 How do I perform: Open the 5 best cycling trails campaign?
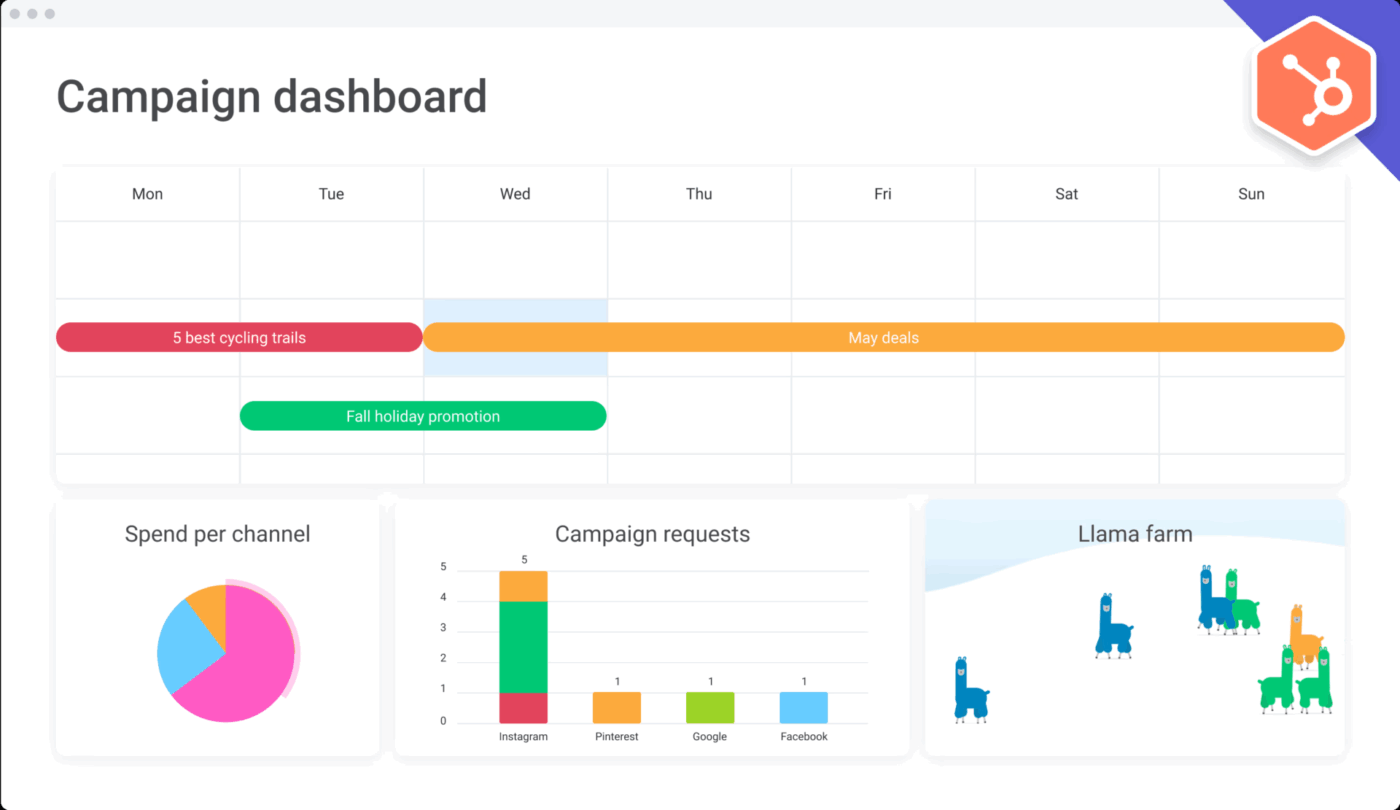click(x=239, y=337)
